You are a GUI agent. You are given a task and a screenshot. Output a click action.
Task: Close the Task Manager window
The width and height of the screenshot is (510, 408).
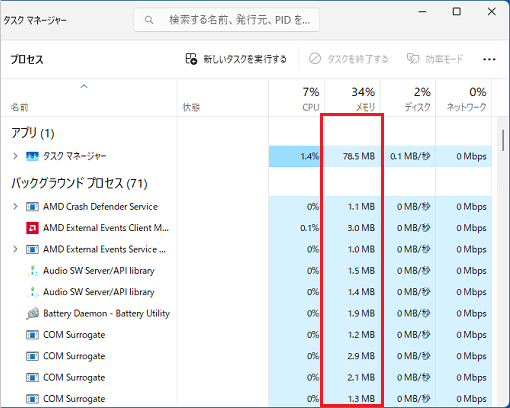point(491,12)
